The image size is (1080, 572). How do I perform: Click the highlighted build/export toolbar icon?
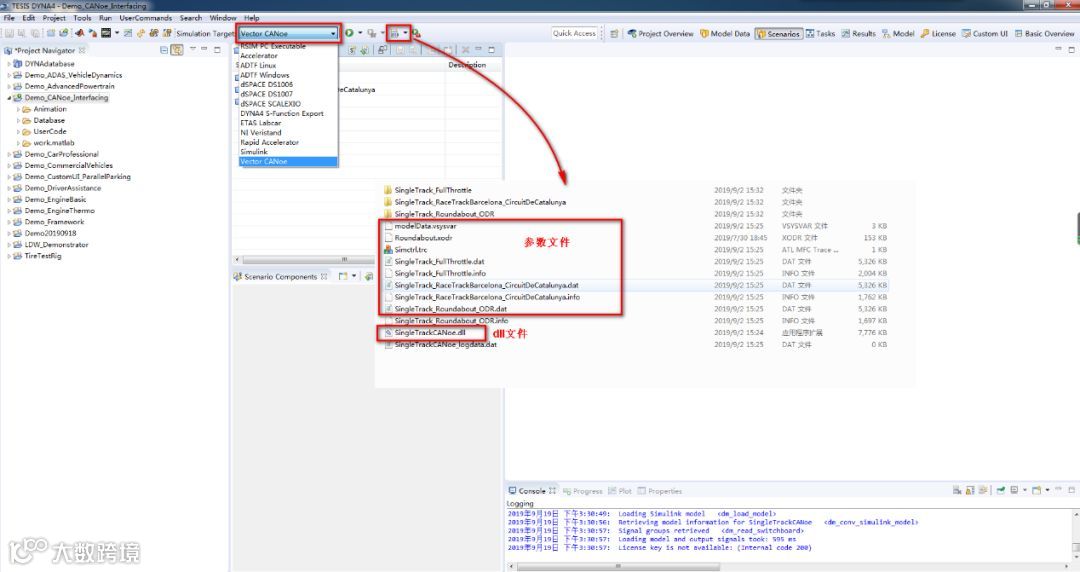coord(394,33)
